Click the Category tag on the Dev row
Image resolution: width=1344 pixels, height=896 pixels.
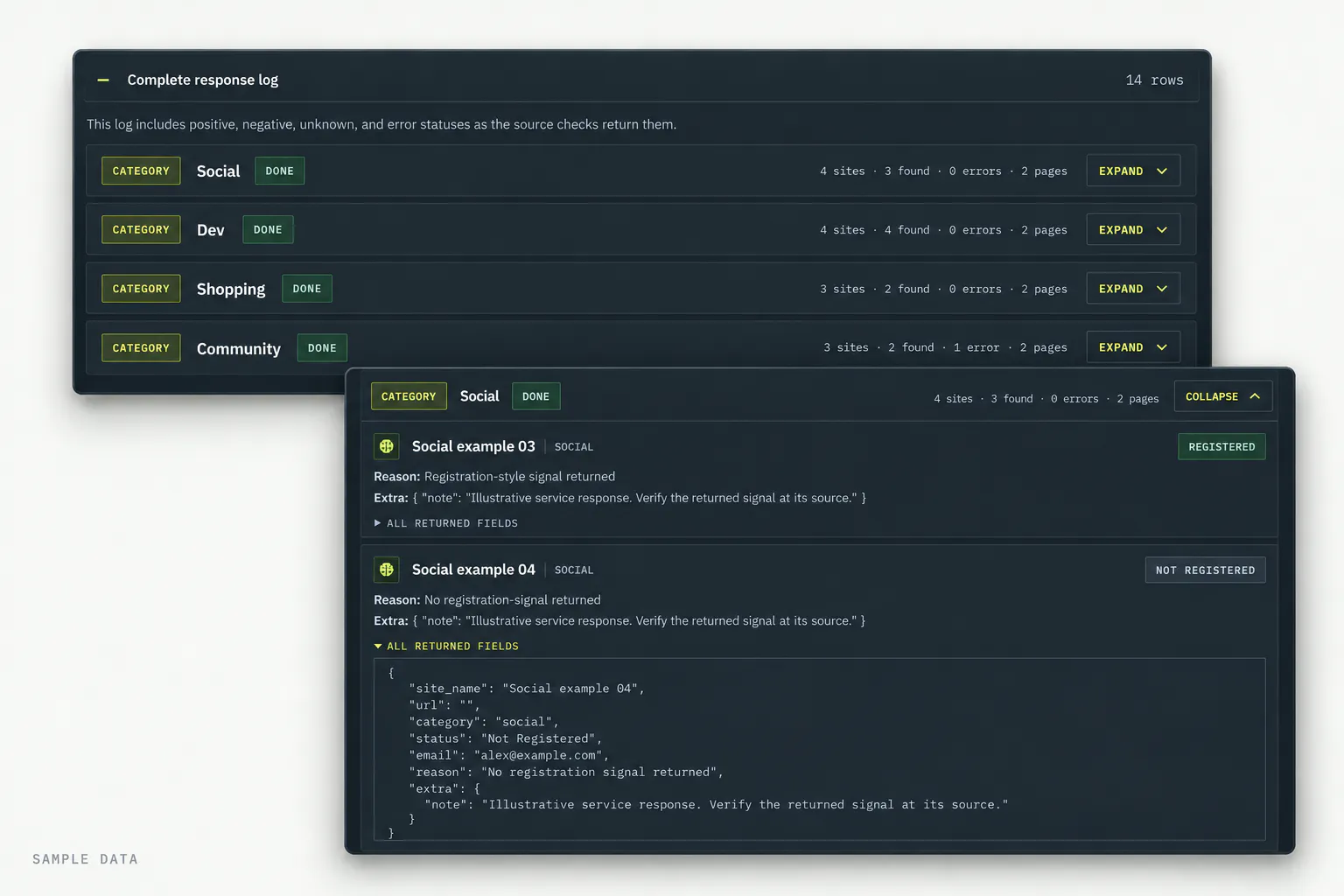pyautogui.click(x=141, y=229)
